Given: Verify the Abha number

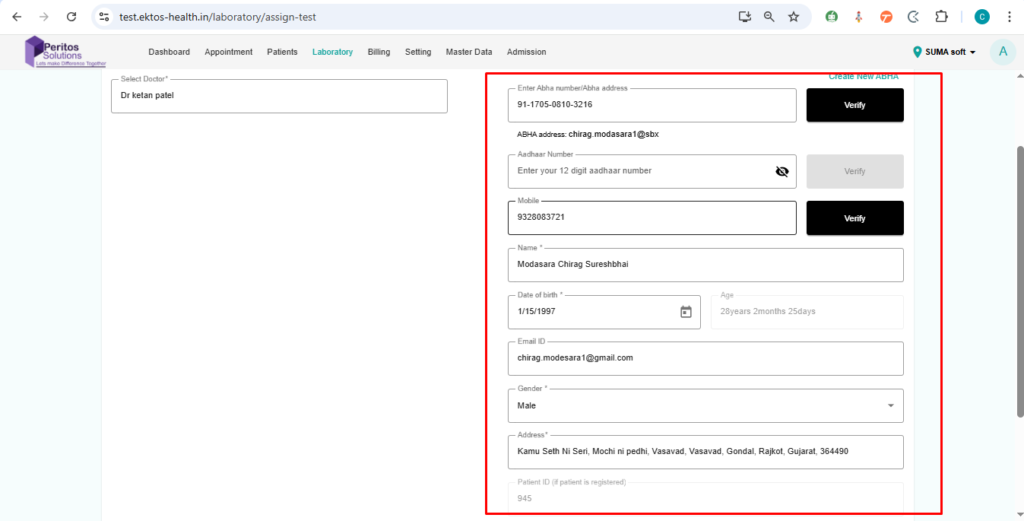Looking at the screenshot, I should (x=854, y=105).
